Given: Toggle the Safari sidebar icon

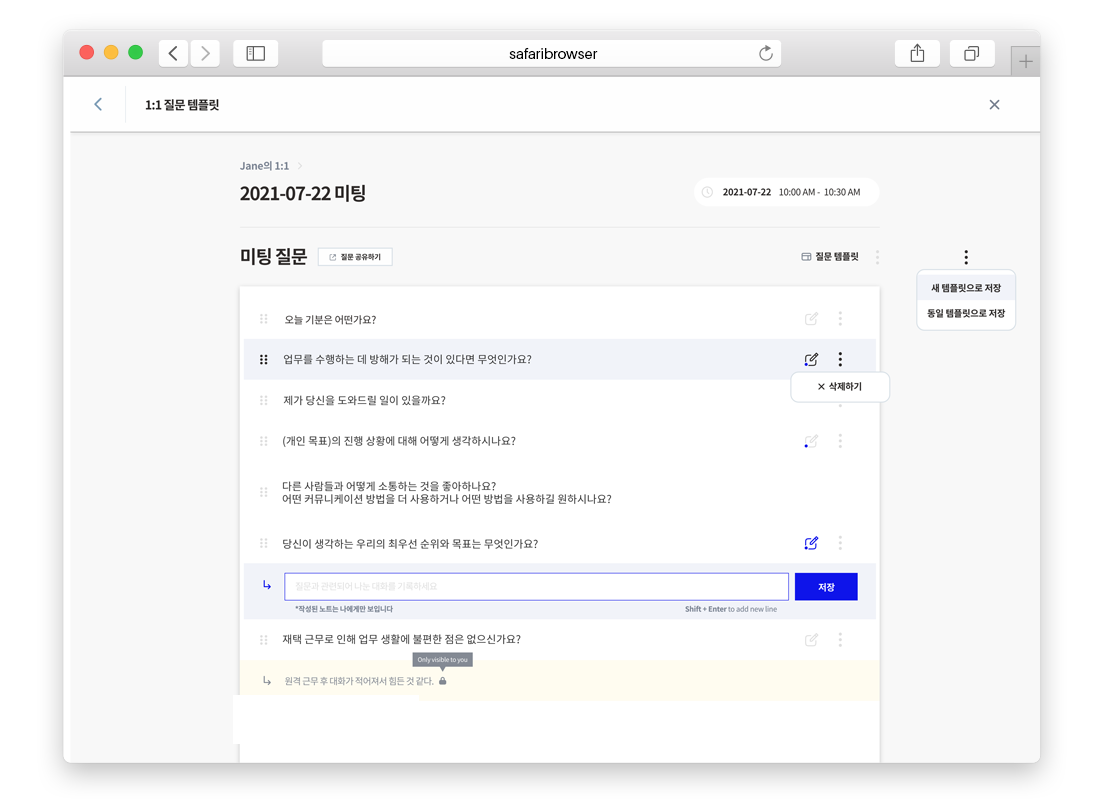Looking at the screenshot, I should pos(256,53).
